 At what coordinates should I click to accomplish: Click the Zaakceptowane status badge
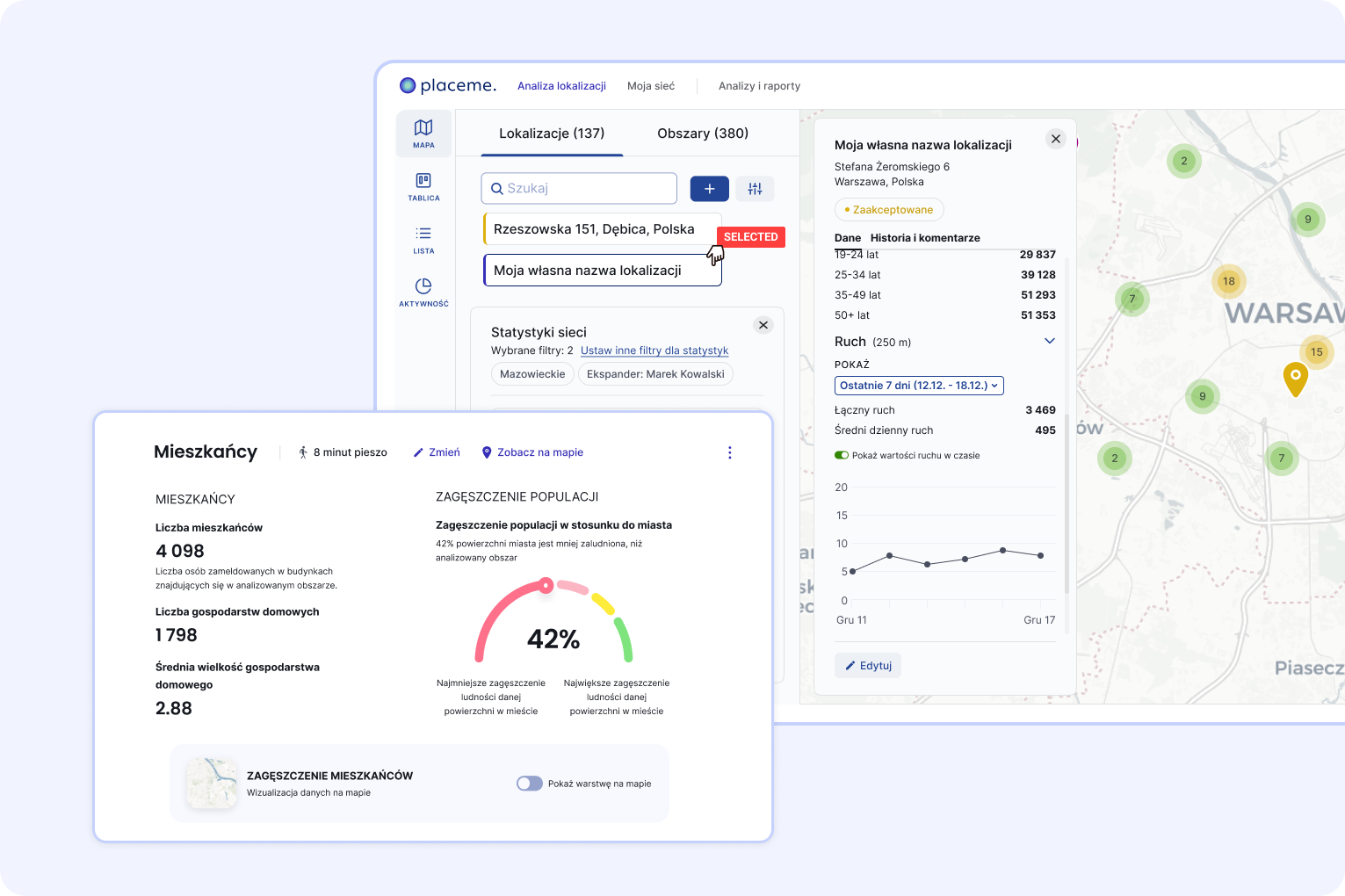click(x=889, y=210)
